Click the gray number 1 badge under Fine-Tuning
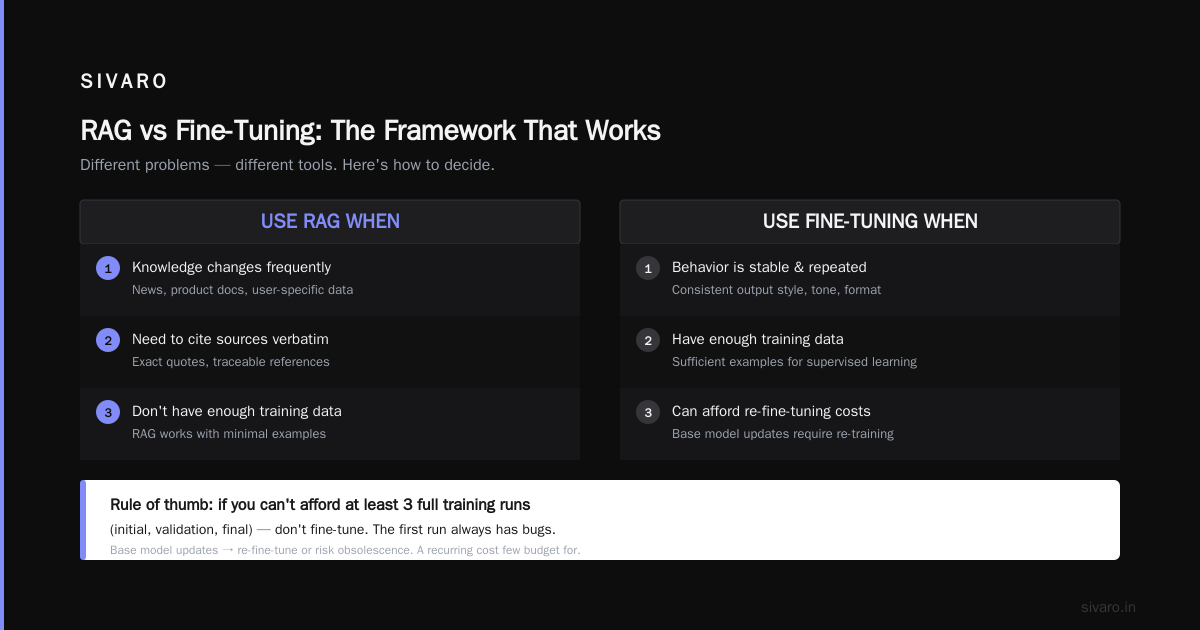1200x630 pixels. 648,268
